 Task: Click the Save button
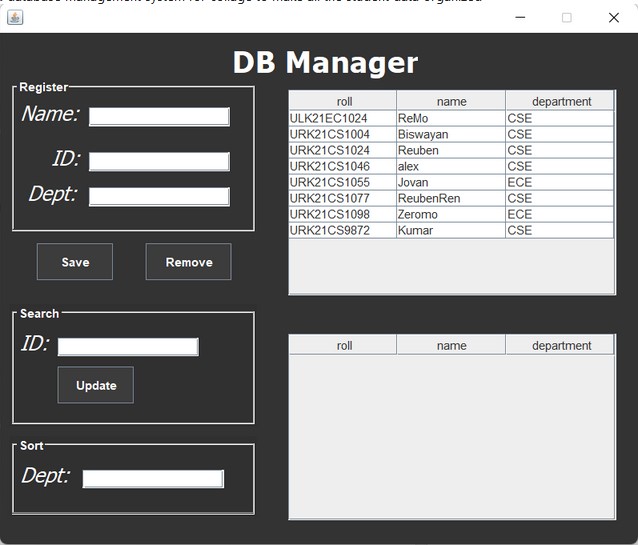[75, 262]
